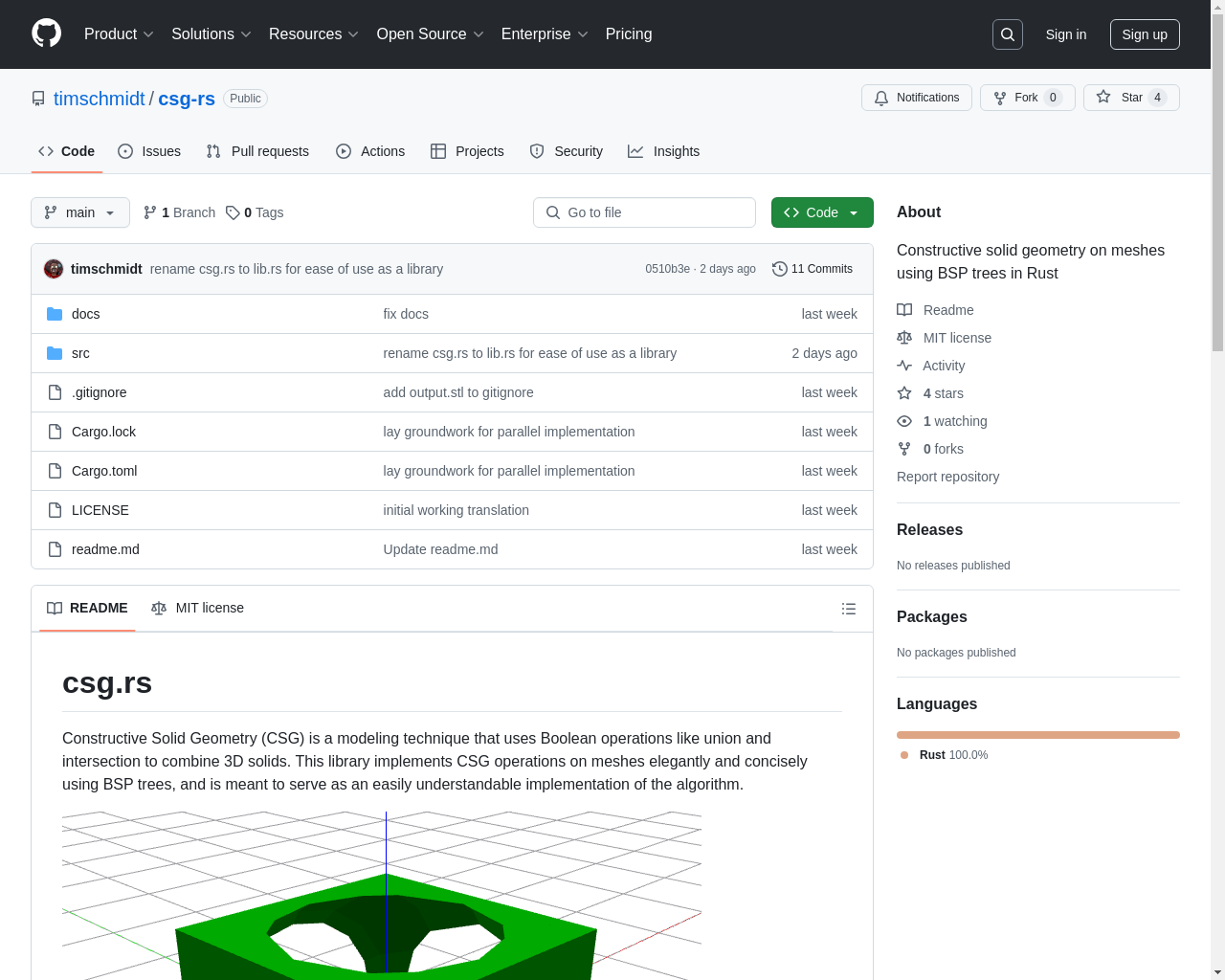
Task: Expand the Product menu
Action: coord(119,34)
